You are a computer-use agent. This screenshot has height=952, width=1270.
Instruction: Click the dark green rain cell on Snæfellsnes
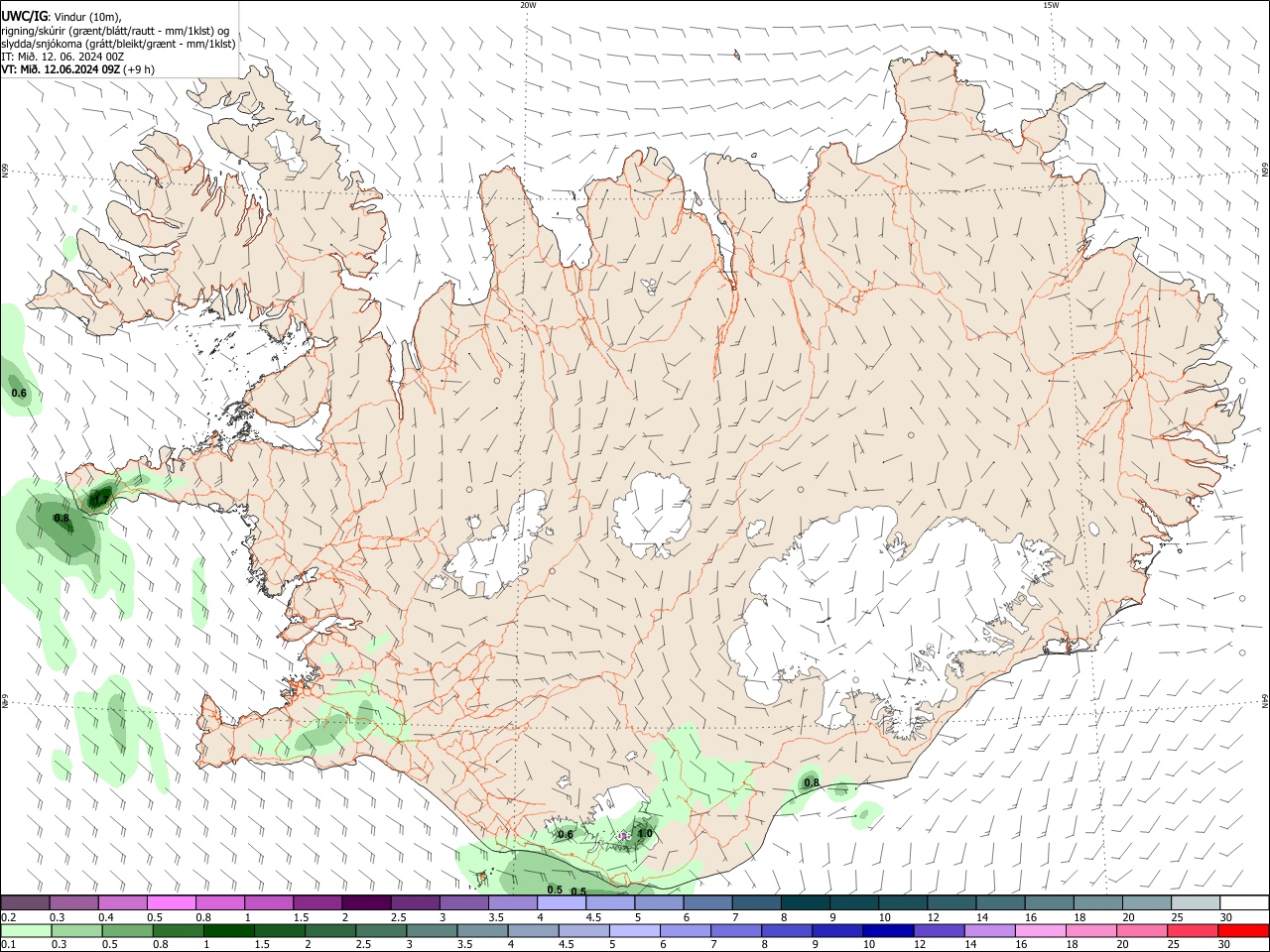[x=99, y=498]
